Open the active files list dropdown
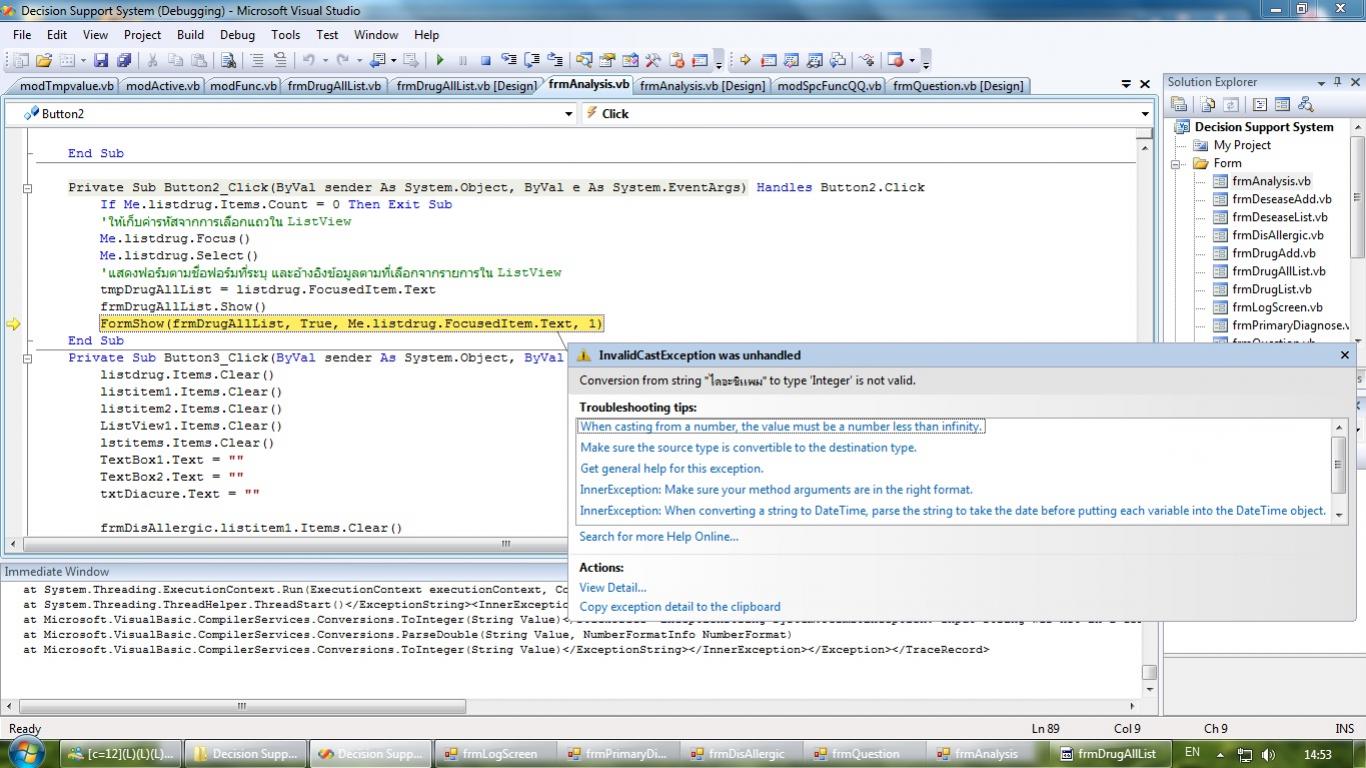The image size is (1366, 768). [x=1126, y=85]
